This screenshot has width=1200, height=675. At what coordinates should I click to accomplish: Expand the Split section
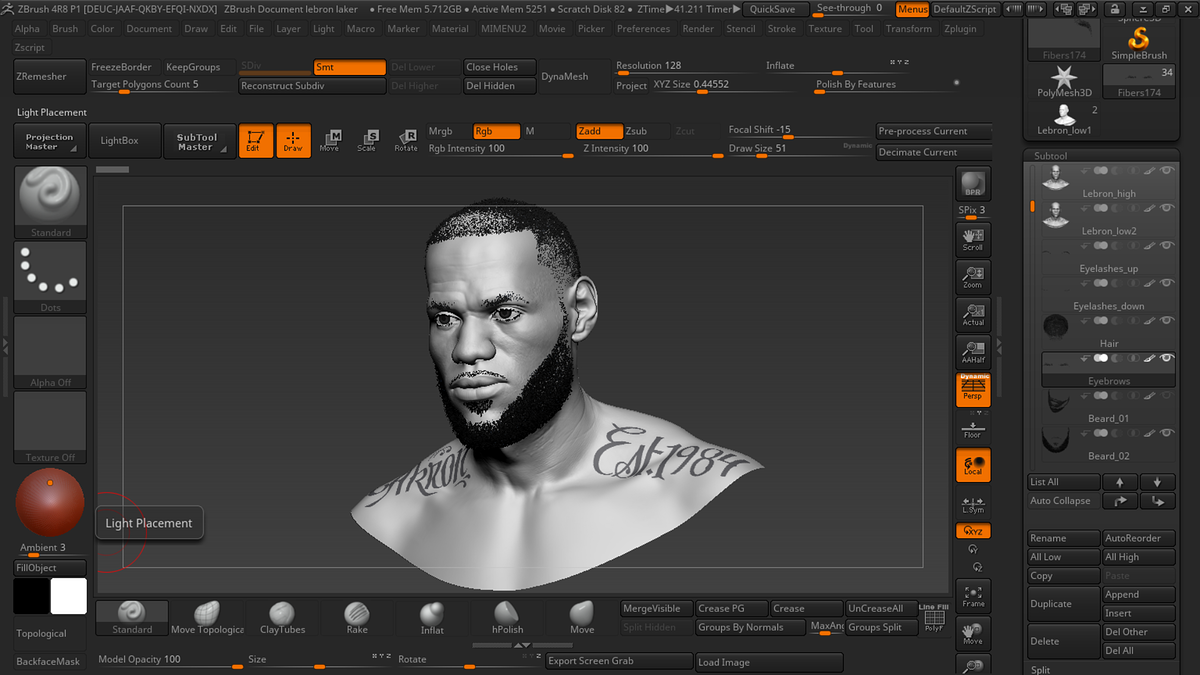[x=1041, y=670]
